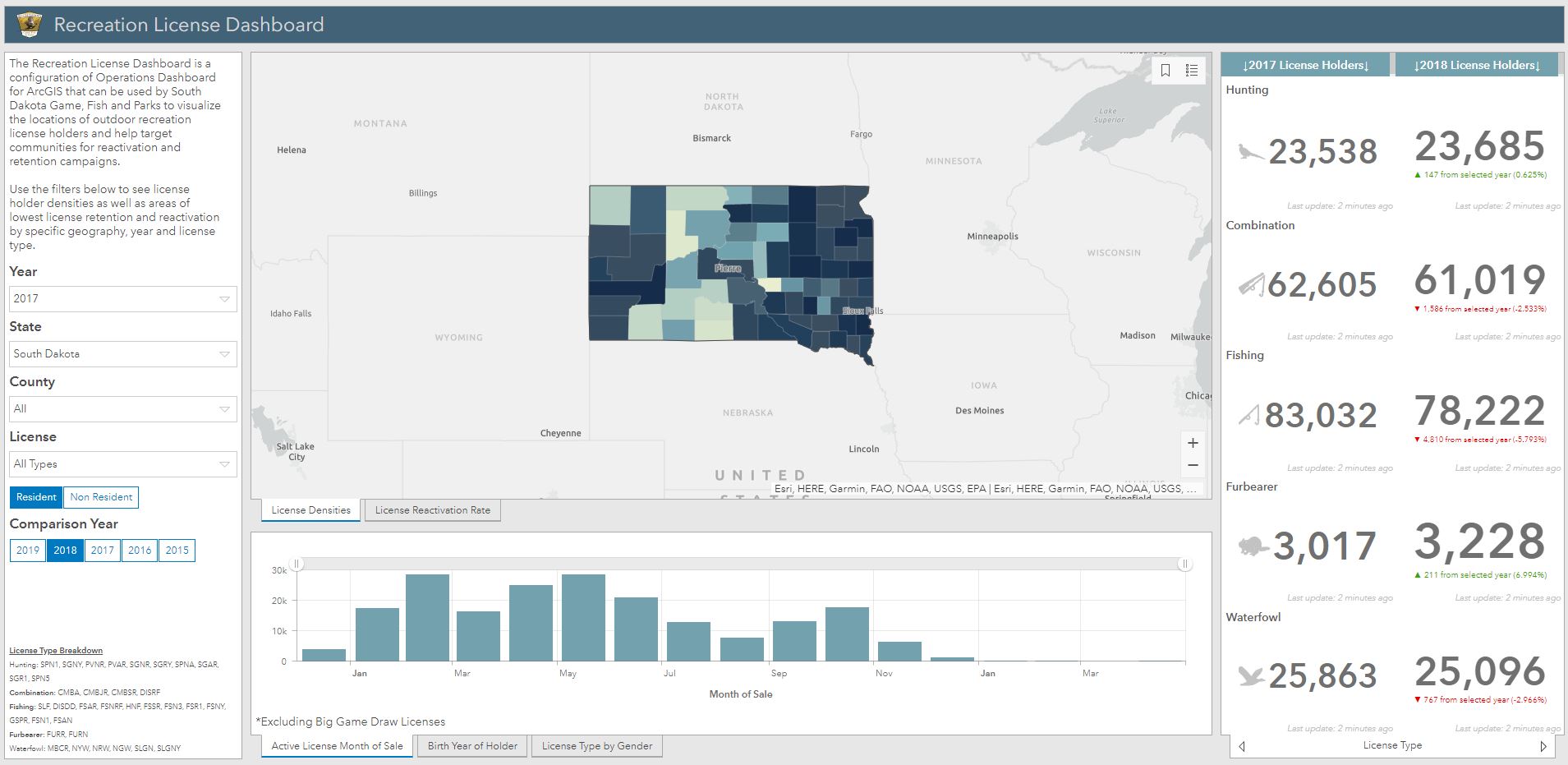This screenshot has width=1568, height=765.
Task: Click the 2018 License Holders header
Action: (x=1476, y=65)
